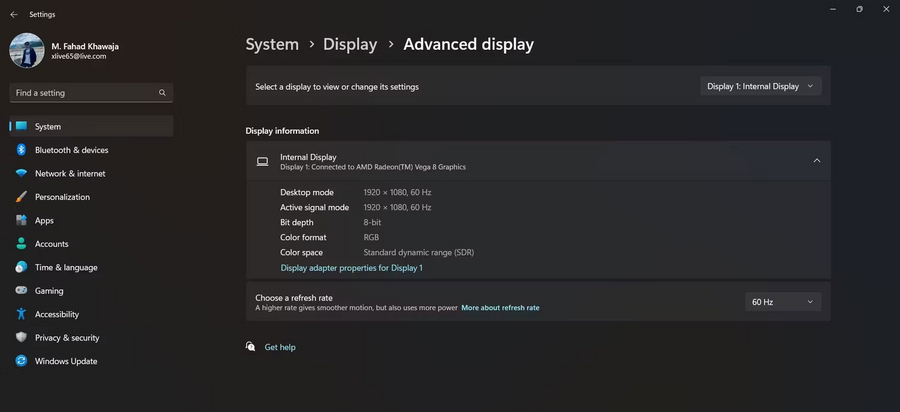
Task: Restore down the Settings window
Action: point(859,9)
